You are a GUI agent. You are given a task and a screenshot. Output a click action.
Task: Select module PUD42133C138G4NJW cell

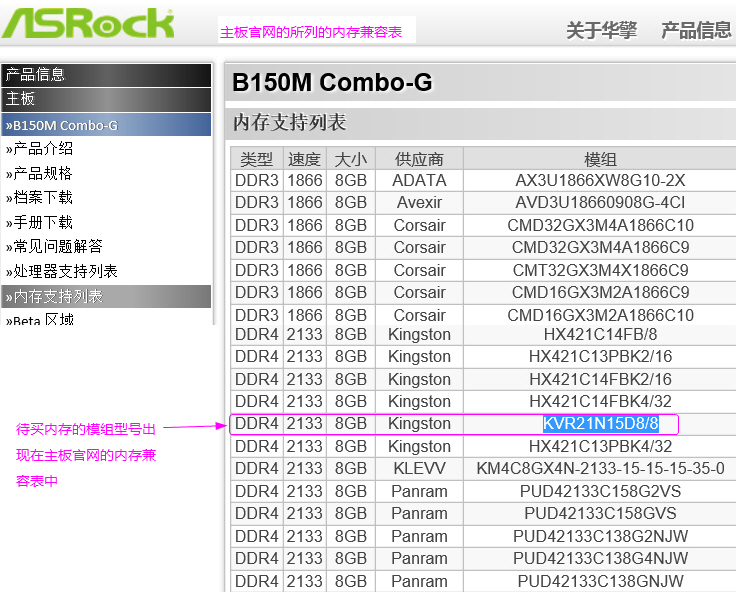[x=600, y=559]
